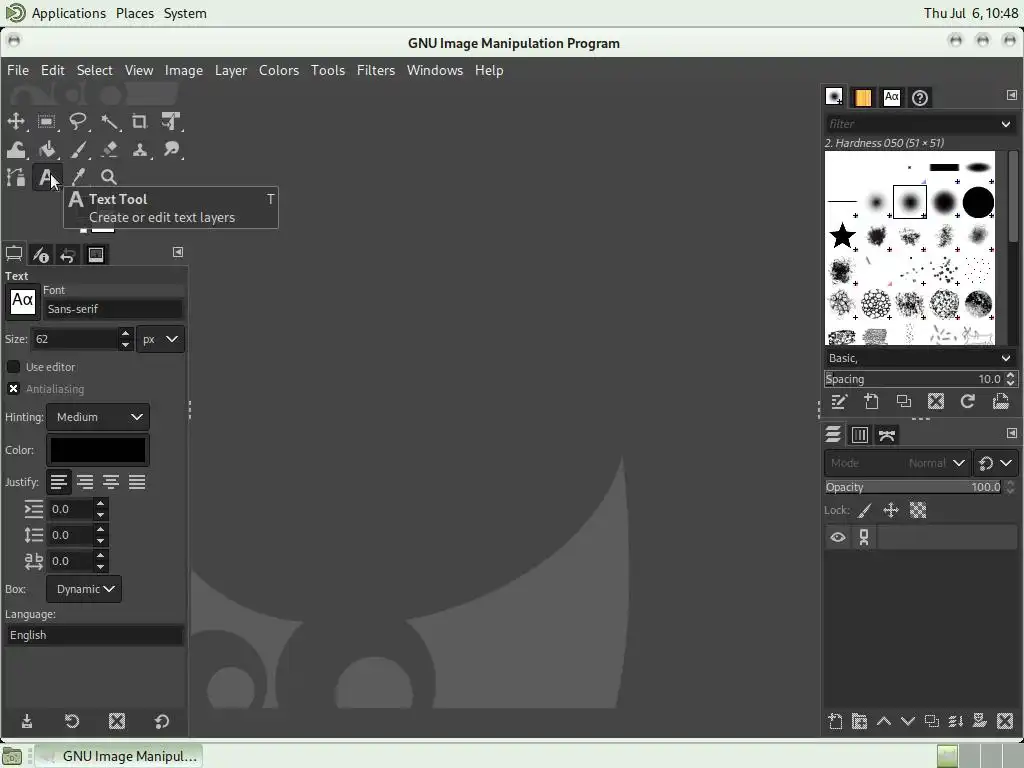The width and height of the screenshot is (1024, 768).
Task: Toggle the Antialiasing checkbox
Action: click(13, 389)
